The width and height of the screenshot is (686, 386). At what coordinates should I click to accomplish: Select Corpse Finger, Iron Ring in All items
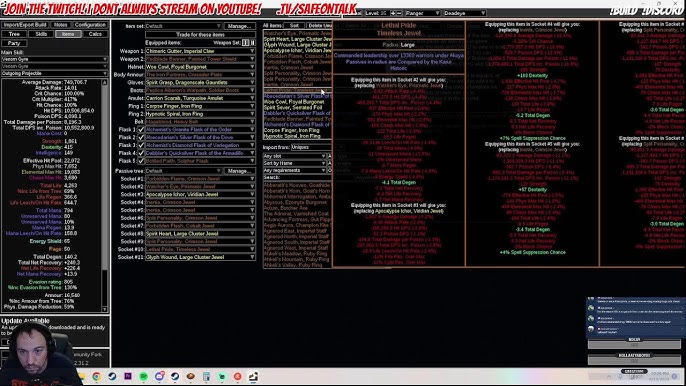point(298,130)
